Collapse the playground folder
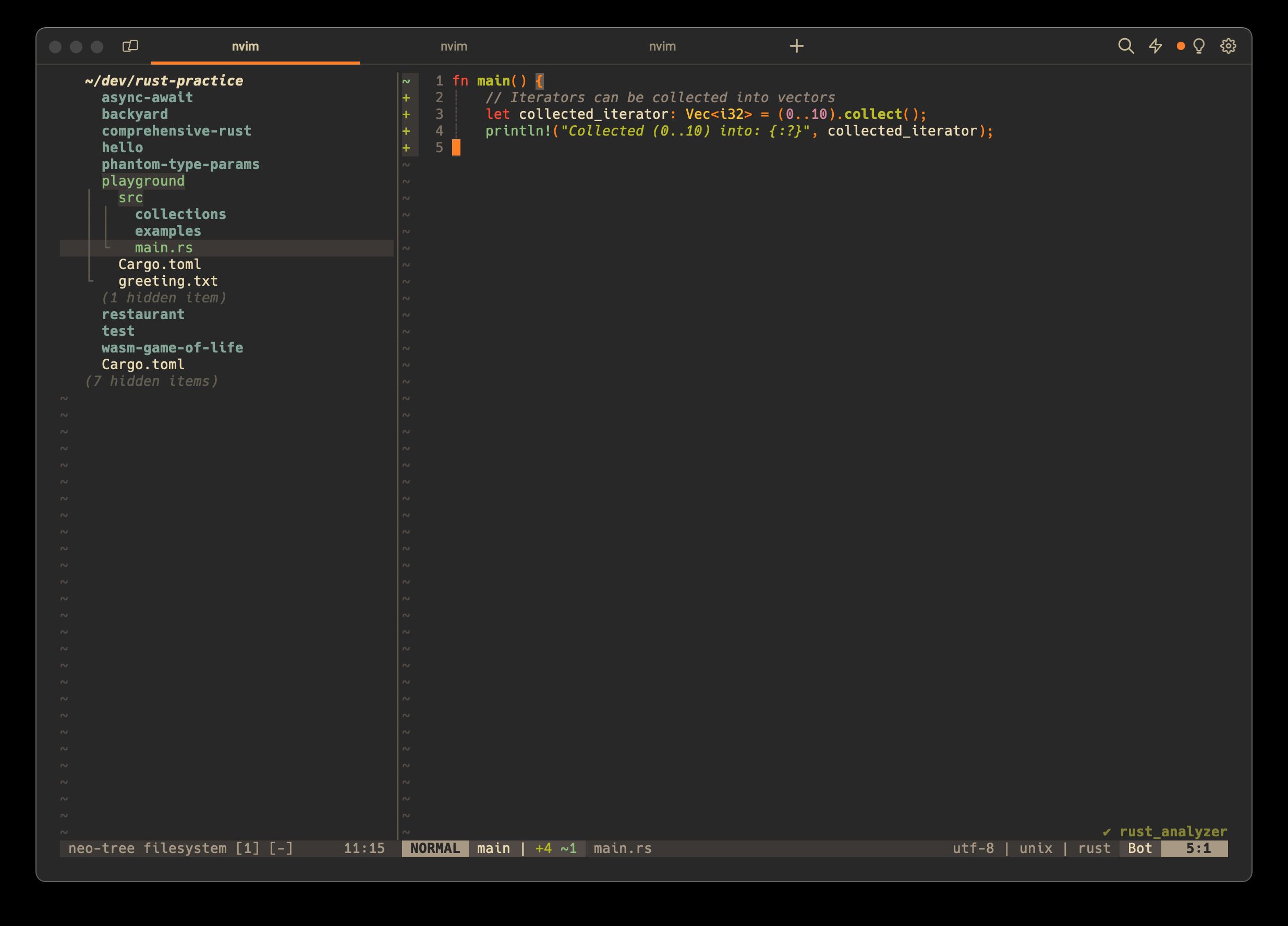This screenshot has height=926, width=1288. (143, 181)
